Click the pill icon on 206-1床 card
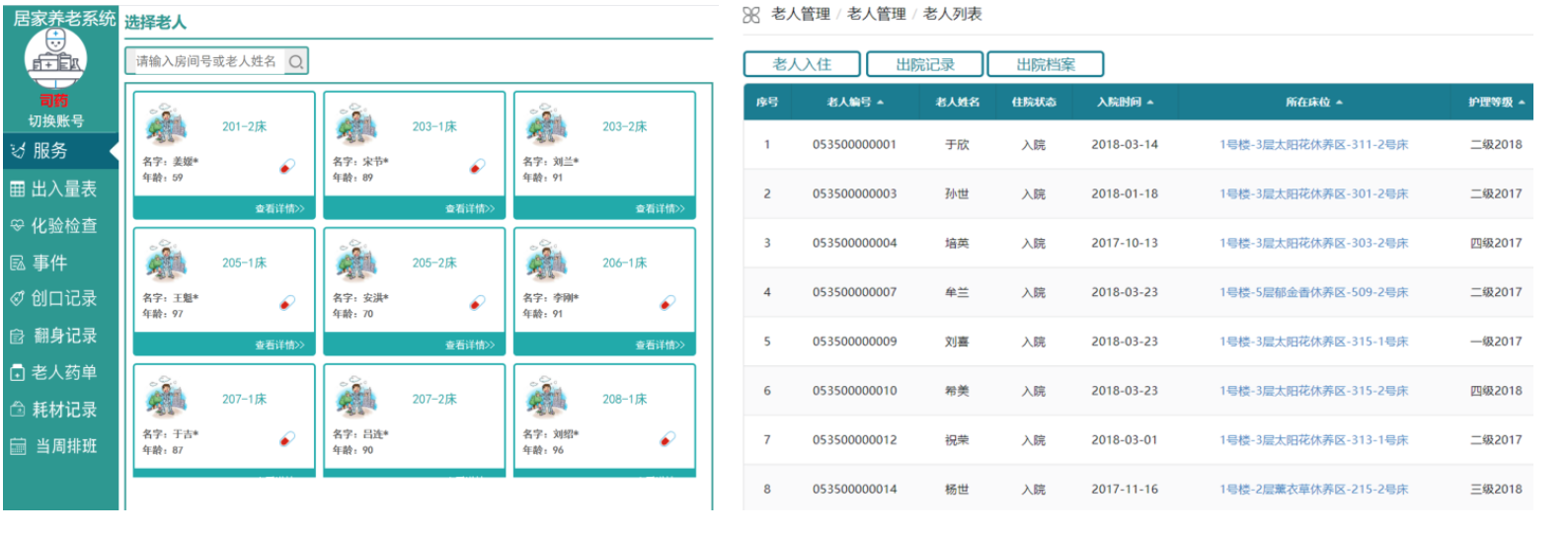Viewport: 1568px width, 535px height. pos(668,302)
